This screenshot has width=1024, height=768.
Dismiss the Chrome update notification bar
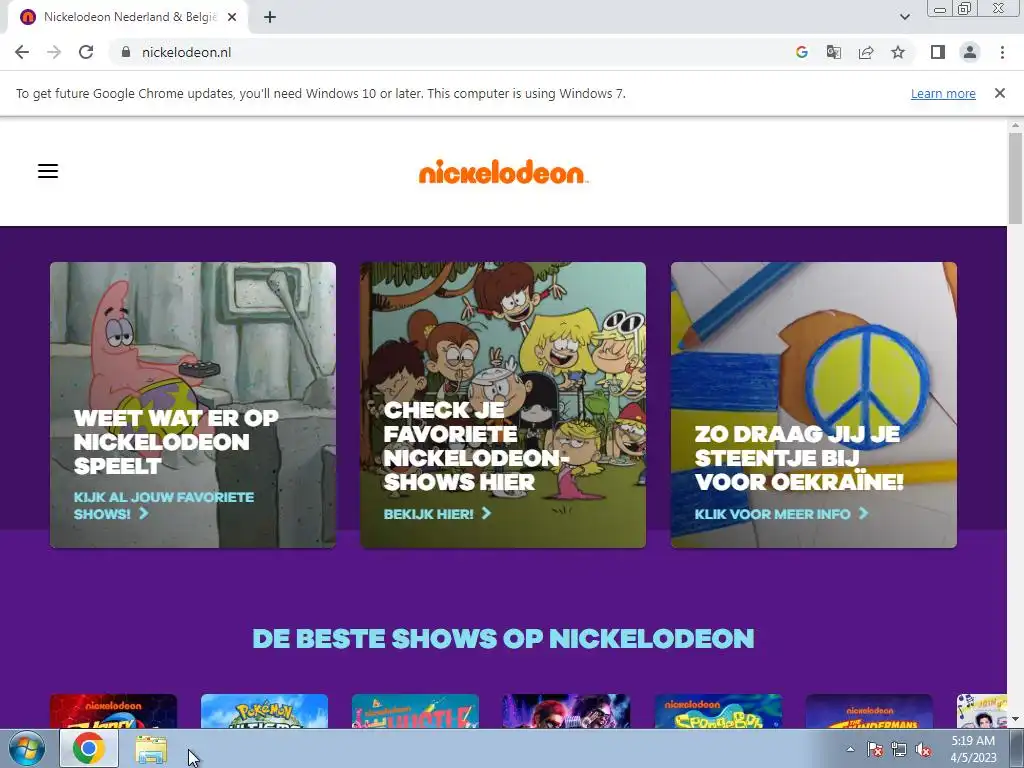999,93
